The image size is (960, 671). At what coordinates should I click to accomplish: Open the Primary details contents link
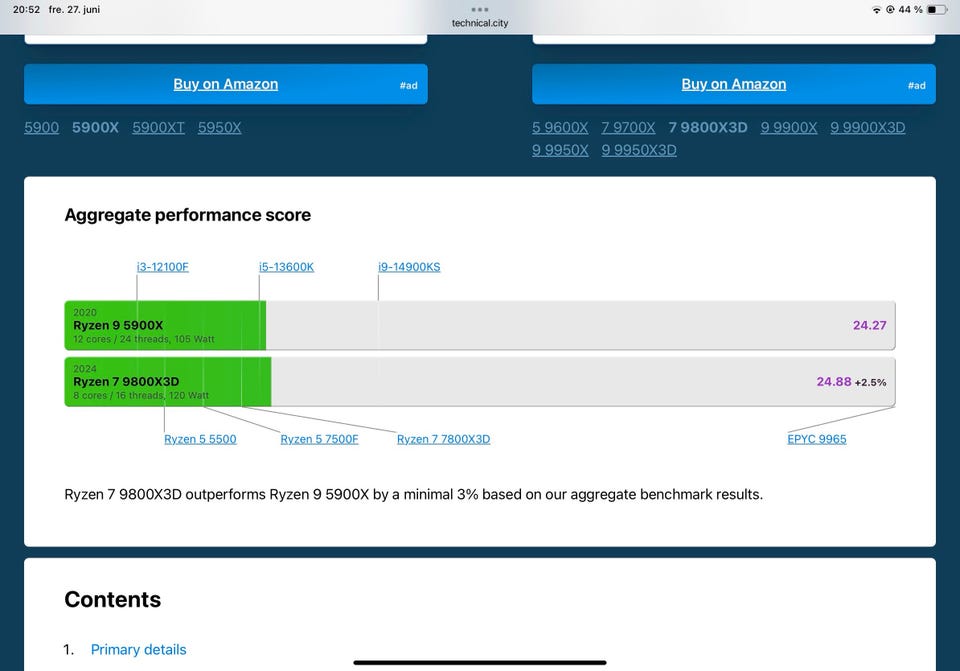pyautogui.click(x=138, y=650)
